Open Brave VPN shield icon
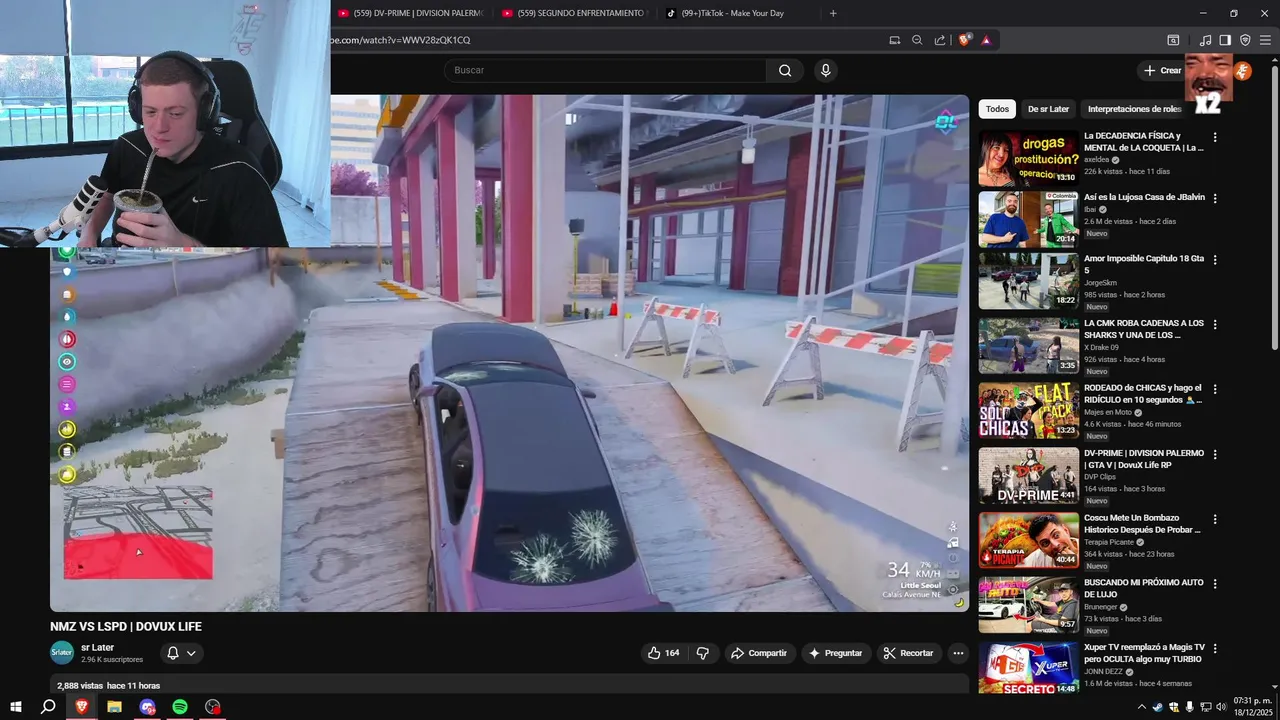The image size is (1280, 720). [1245, 40]
